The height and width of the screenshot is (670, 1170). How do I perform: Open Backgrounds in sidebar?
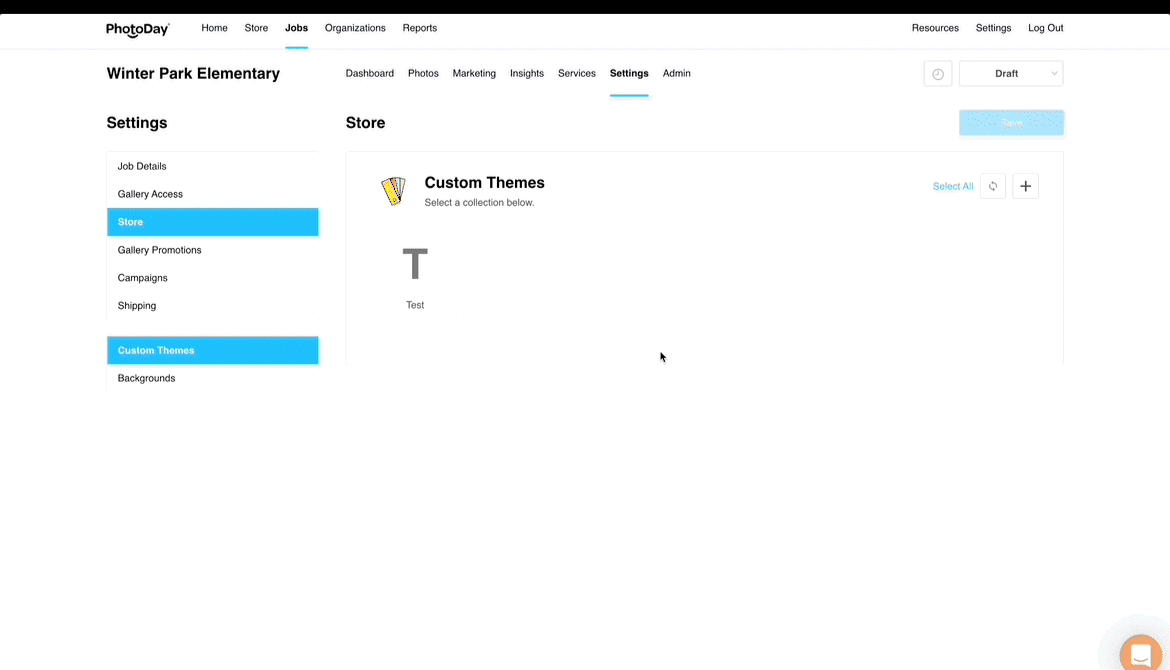213,378
